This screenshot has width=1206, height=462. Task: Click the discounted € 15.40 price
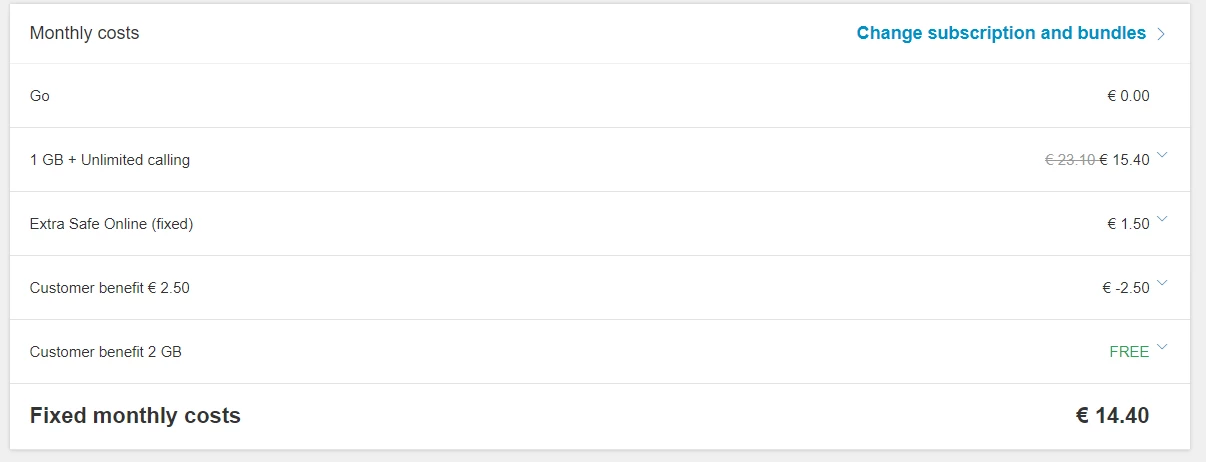[1125, 160]
